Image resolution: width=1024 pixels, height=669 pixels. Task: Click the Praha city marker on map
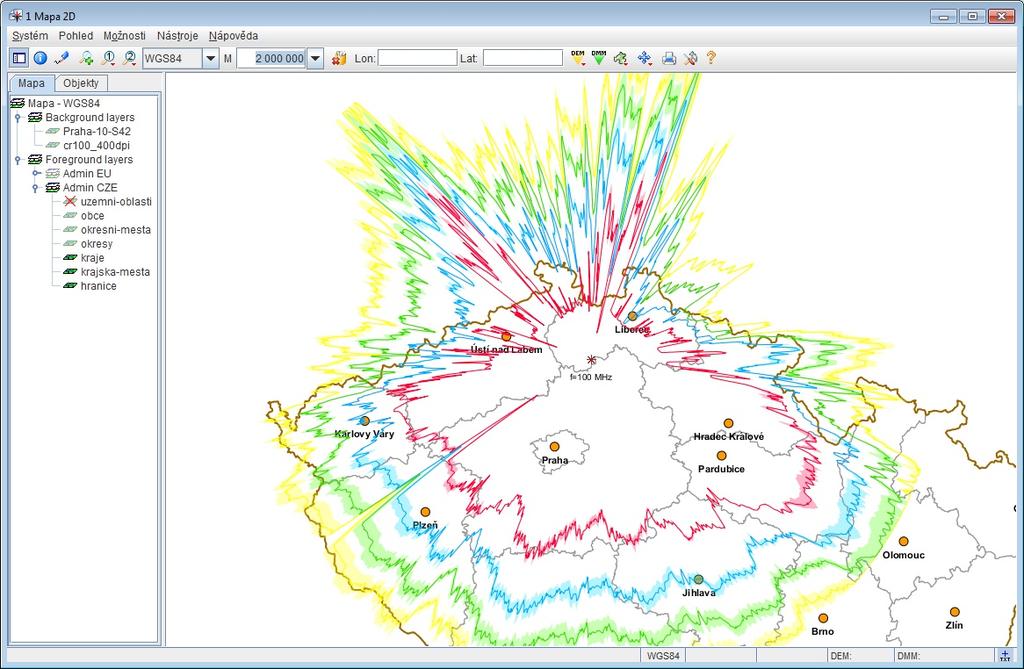click(554, 447)
